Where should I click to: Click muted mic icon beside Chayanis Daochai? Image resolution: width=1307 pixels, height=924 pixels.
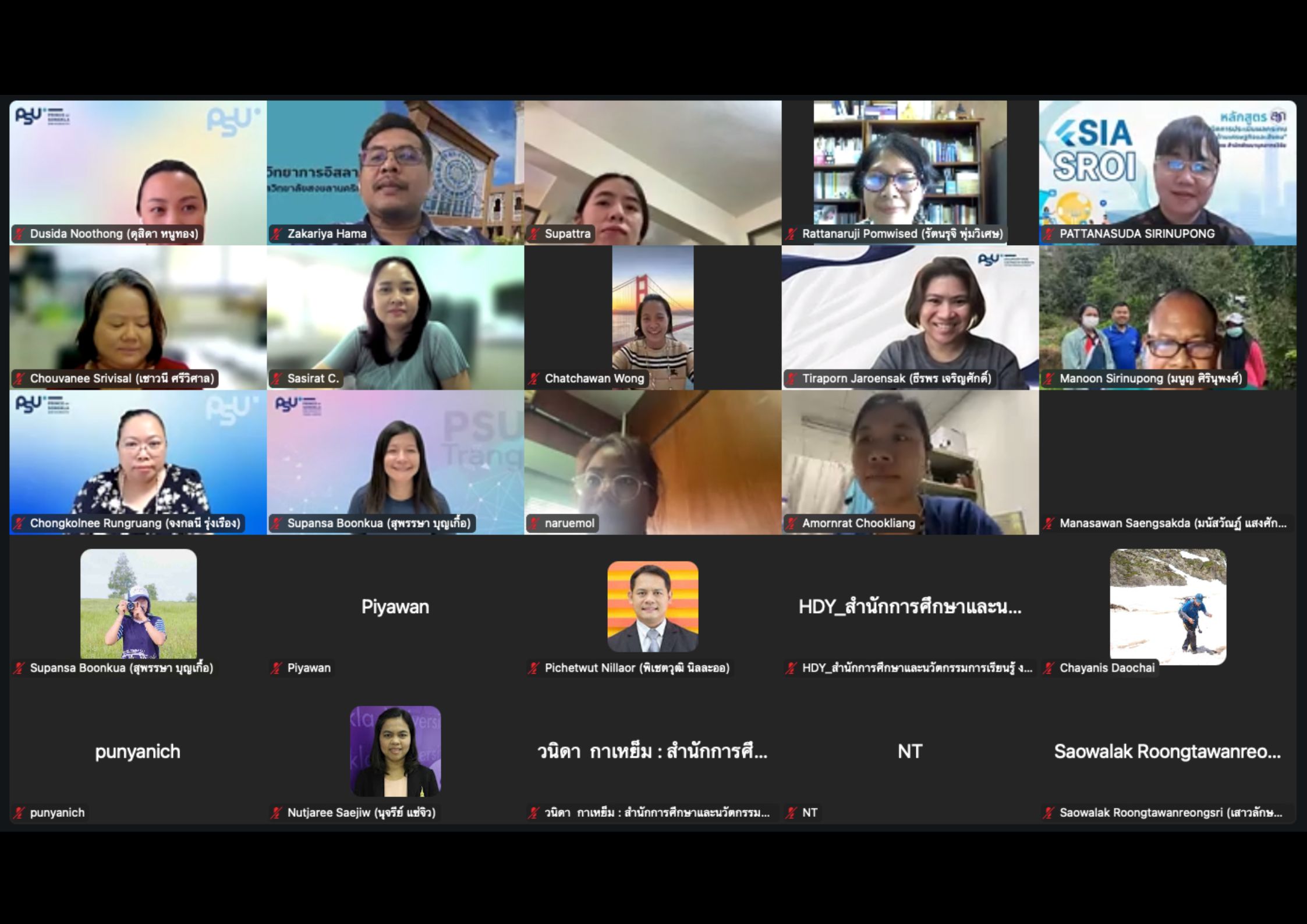click(1049, 668)
